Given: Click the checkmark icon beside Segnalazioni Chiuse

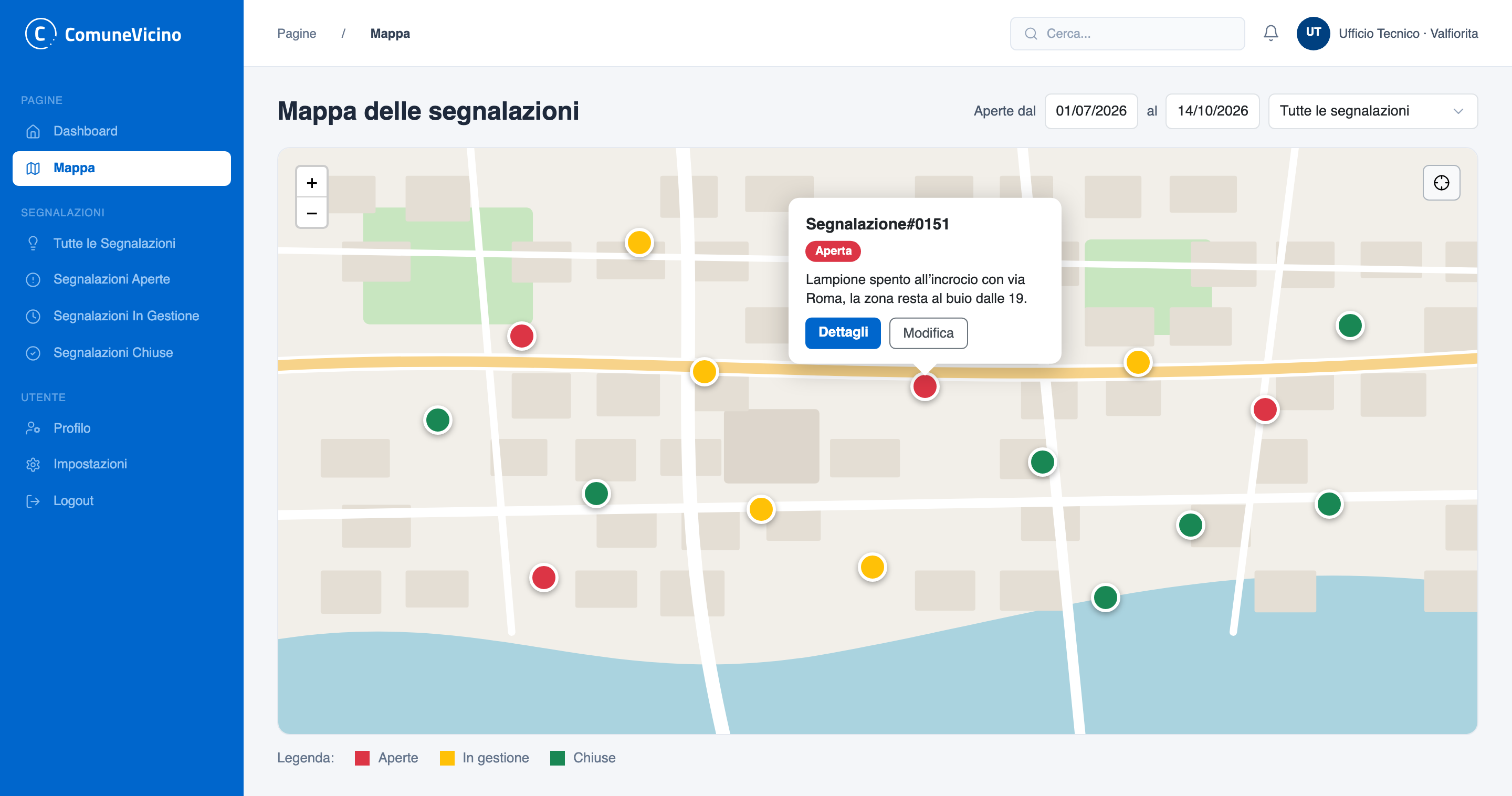Looking at the screenshot, I should 33,353.
